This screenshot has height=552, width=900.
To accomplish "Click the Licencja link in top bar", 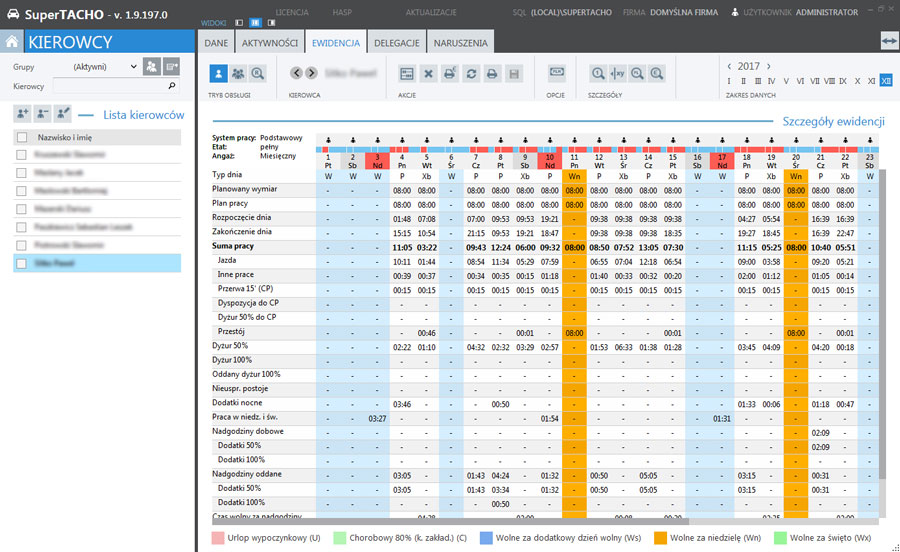I will 291,12.
